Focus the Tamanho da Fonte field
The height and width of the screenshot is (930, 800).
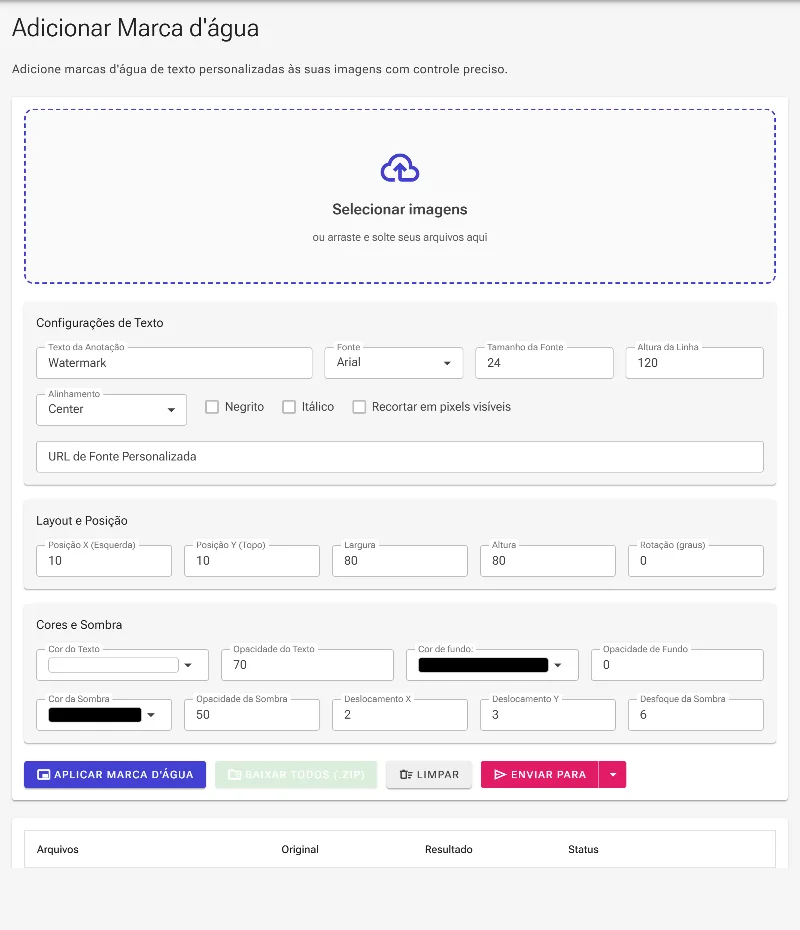coord(544,363)
